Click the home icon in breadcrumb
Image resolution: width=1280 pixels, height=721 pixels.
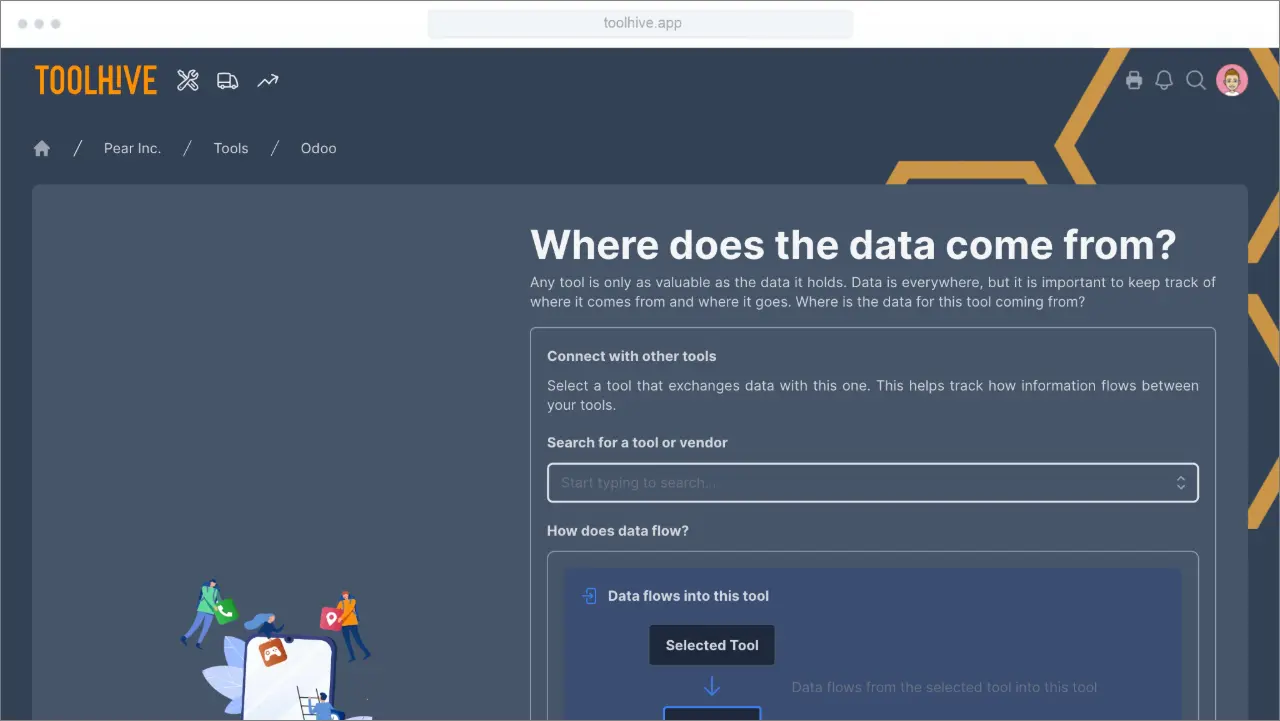(x=41, y=147)
